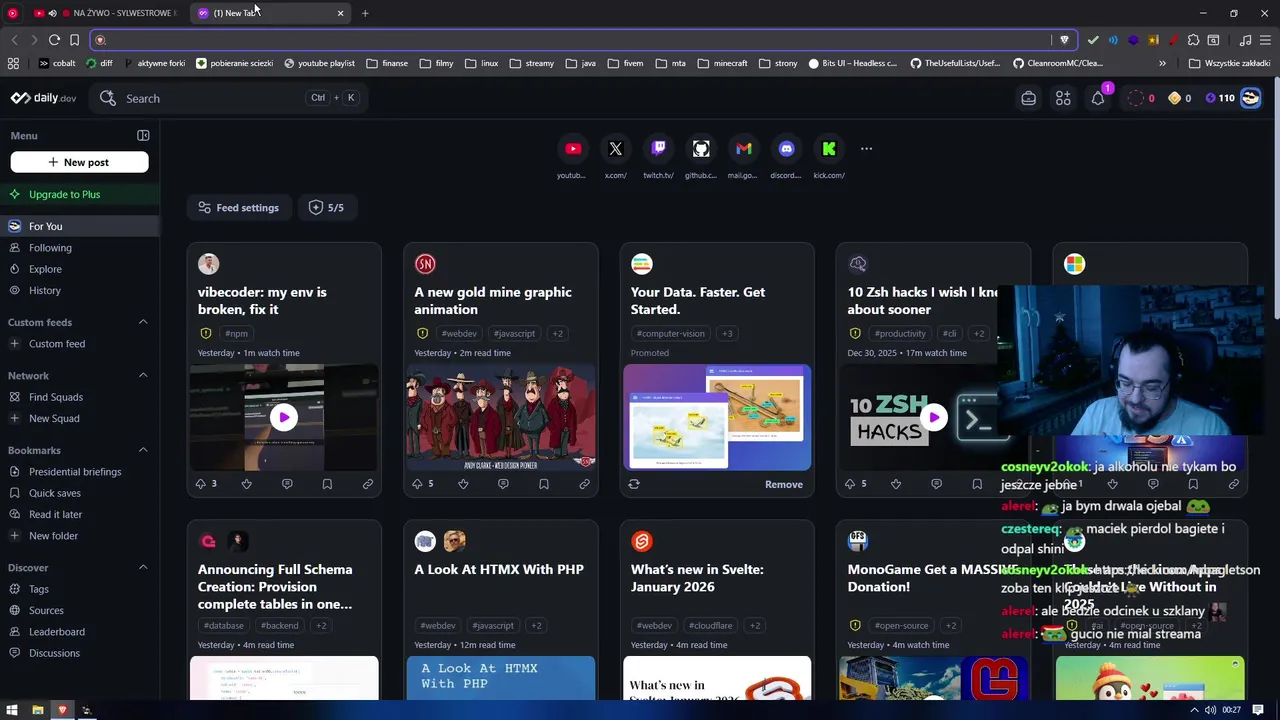Collapse the sidebar menu panel icon
Image resolution: width=1280 pixels, height=720 pixels.
143,136
